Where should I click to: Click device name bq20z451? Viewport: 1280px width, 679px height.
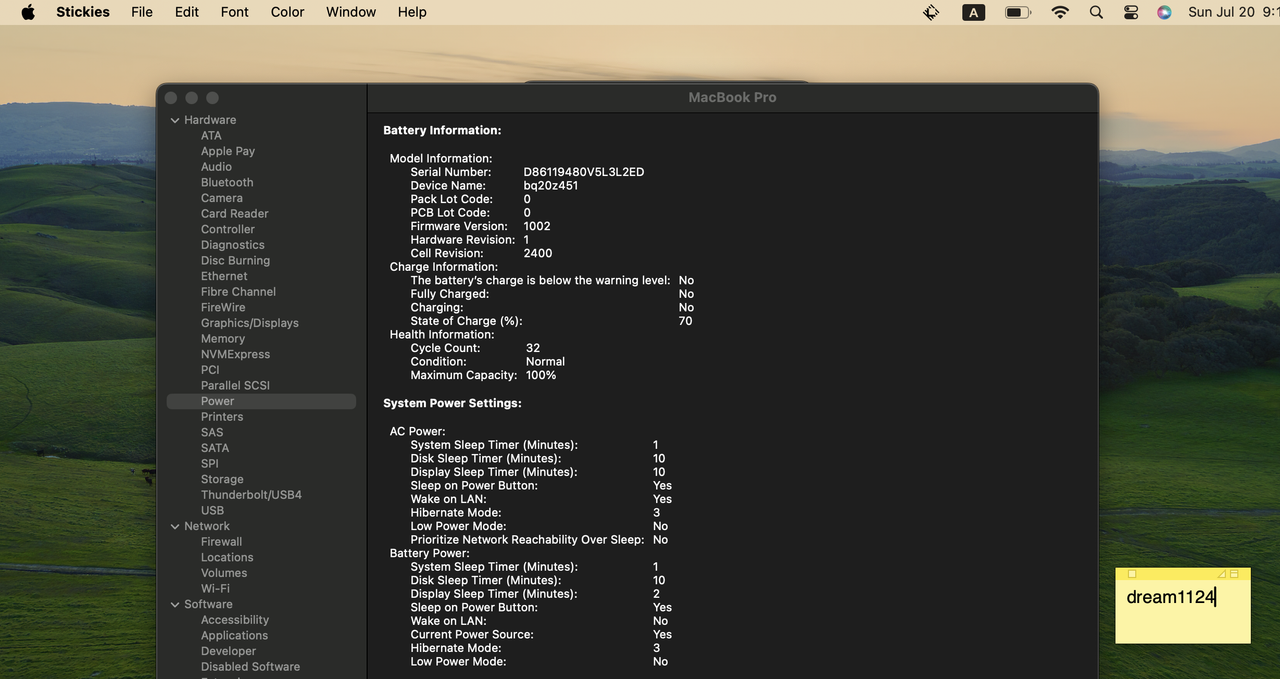click(551, 185)
